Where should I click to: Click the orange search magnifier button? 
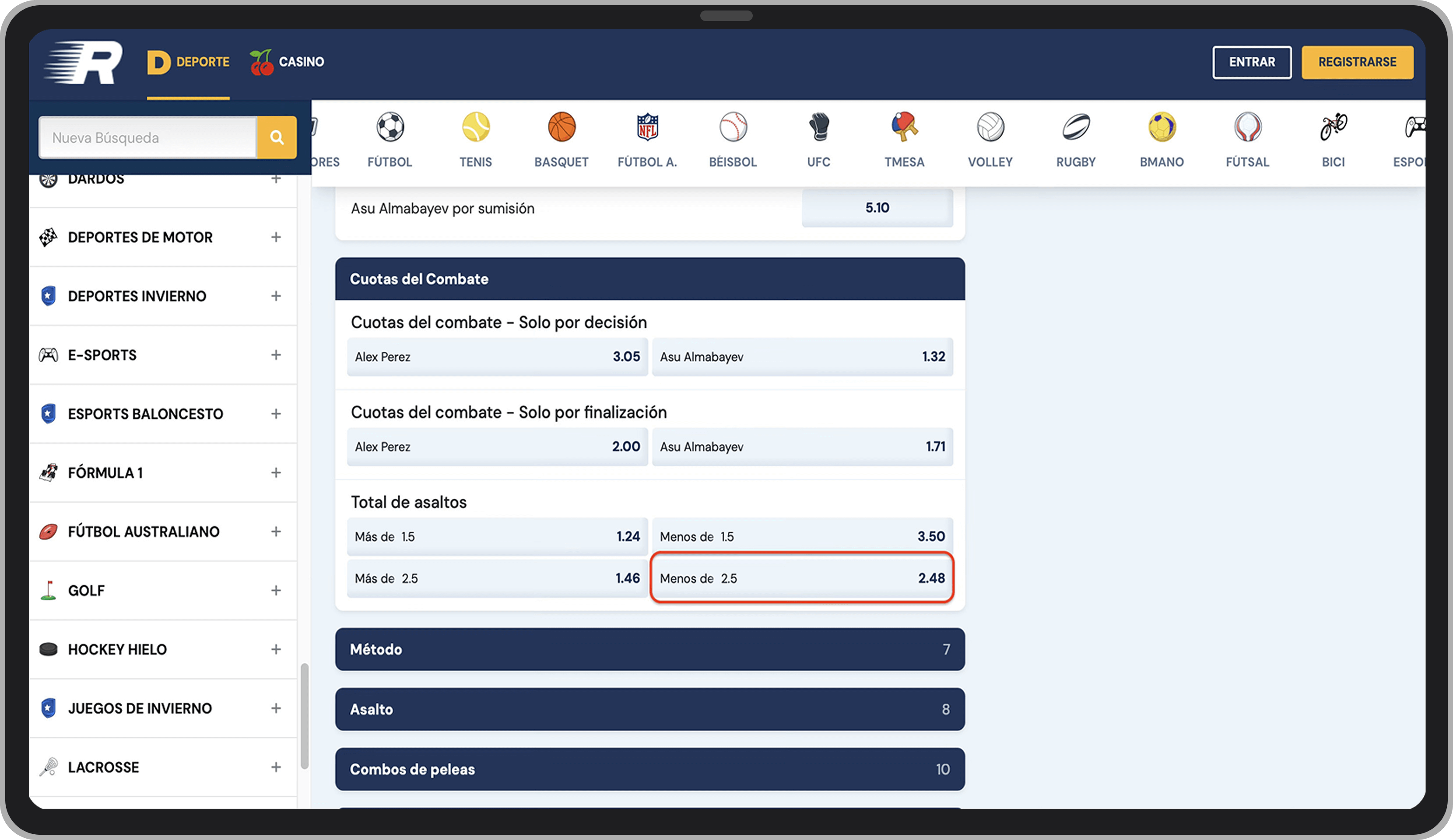coord(277,137)
